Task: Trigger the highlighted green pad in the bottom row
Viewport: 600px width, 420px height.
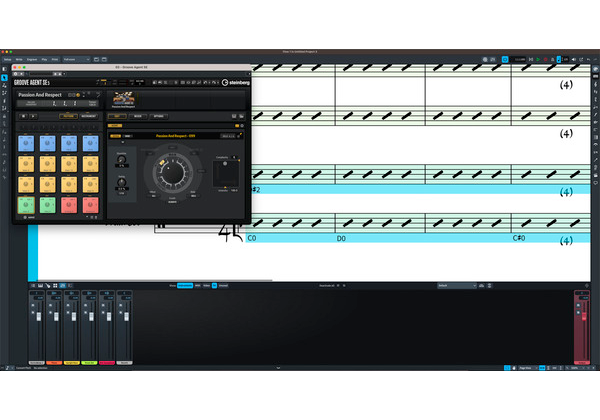Action: click(x=26, y=205)
